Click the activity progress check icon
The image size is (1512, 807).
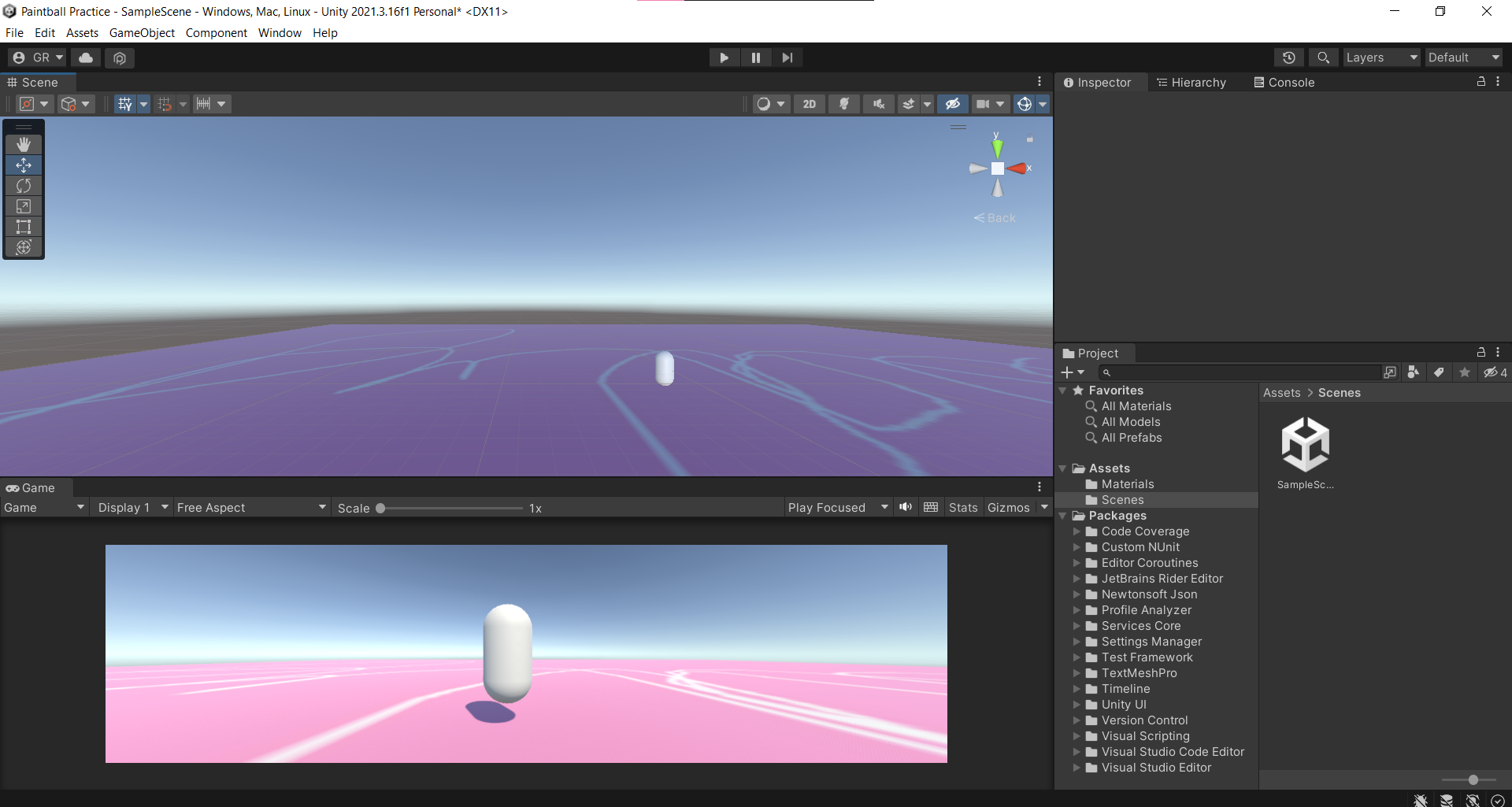1498,800
